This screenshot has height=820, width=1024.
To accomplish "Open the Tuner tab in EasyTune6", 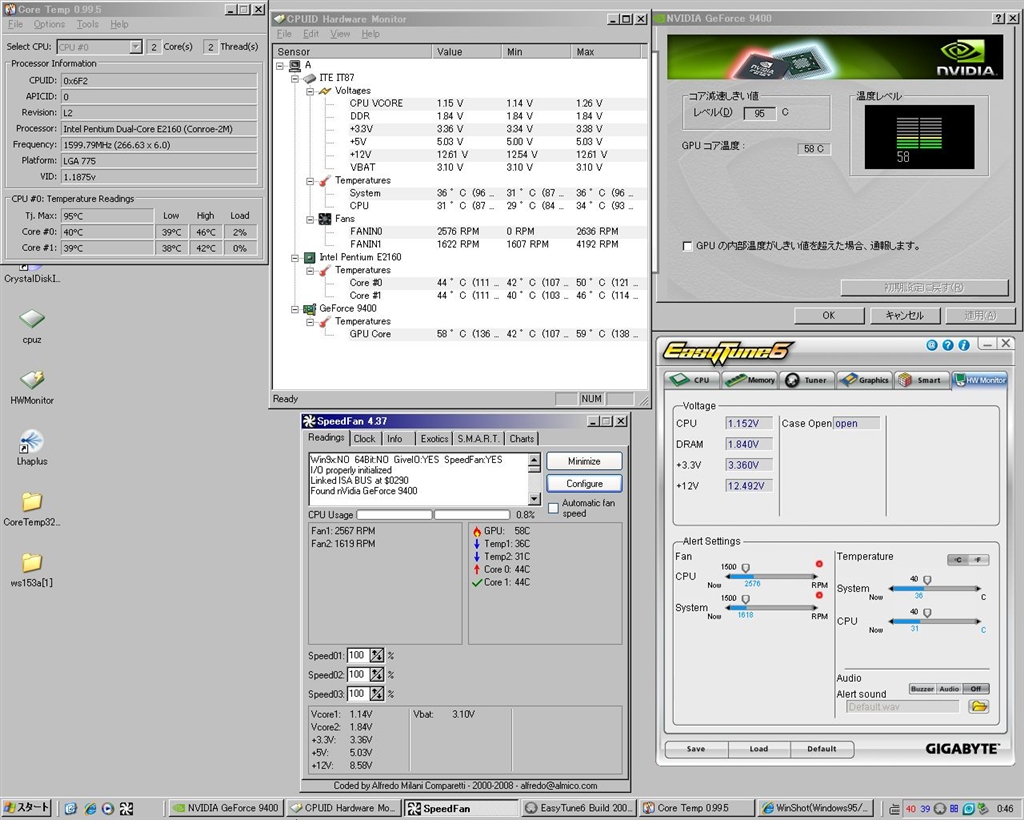I will [805, 380].
